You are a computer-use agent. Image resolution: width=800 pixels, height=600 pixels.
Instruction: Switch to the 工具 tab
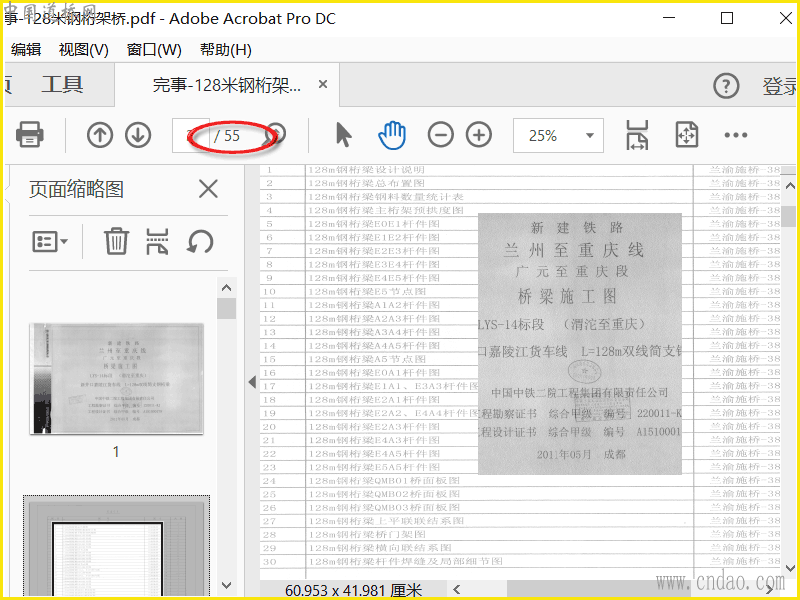(x=62, y=84)
